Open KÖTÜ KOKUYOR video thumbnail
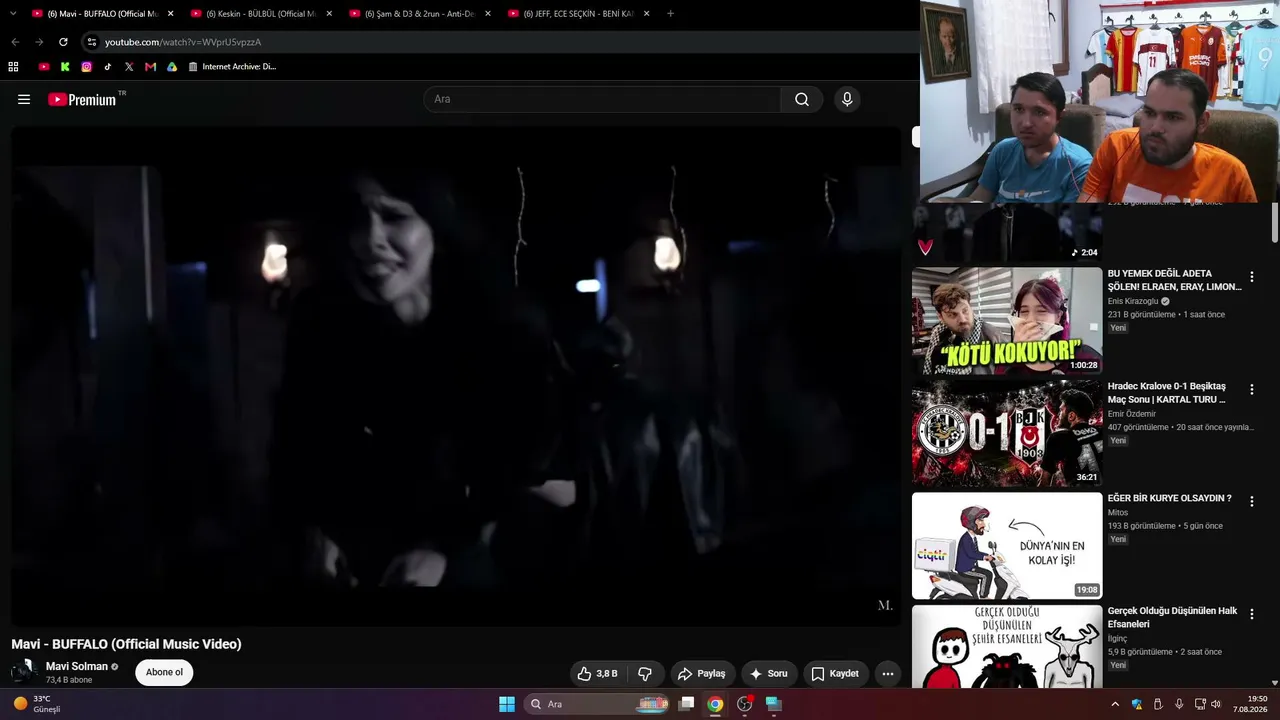This screenshot has width=1280, height=720. [1007, 320]
